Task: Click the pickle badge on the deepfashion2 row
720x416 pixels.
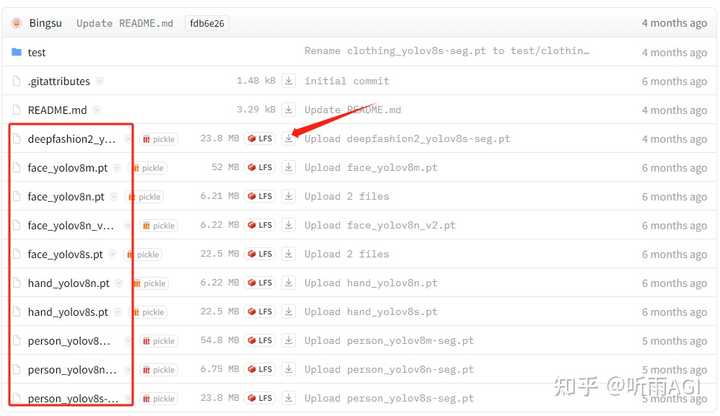Action: (159, 139)
